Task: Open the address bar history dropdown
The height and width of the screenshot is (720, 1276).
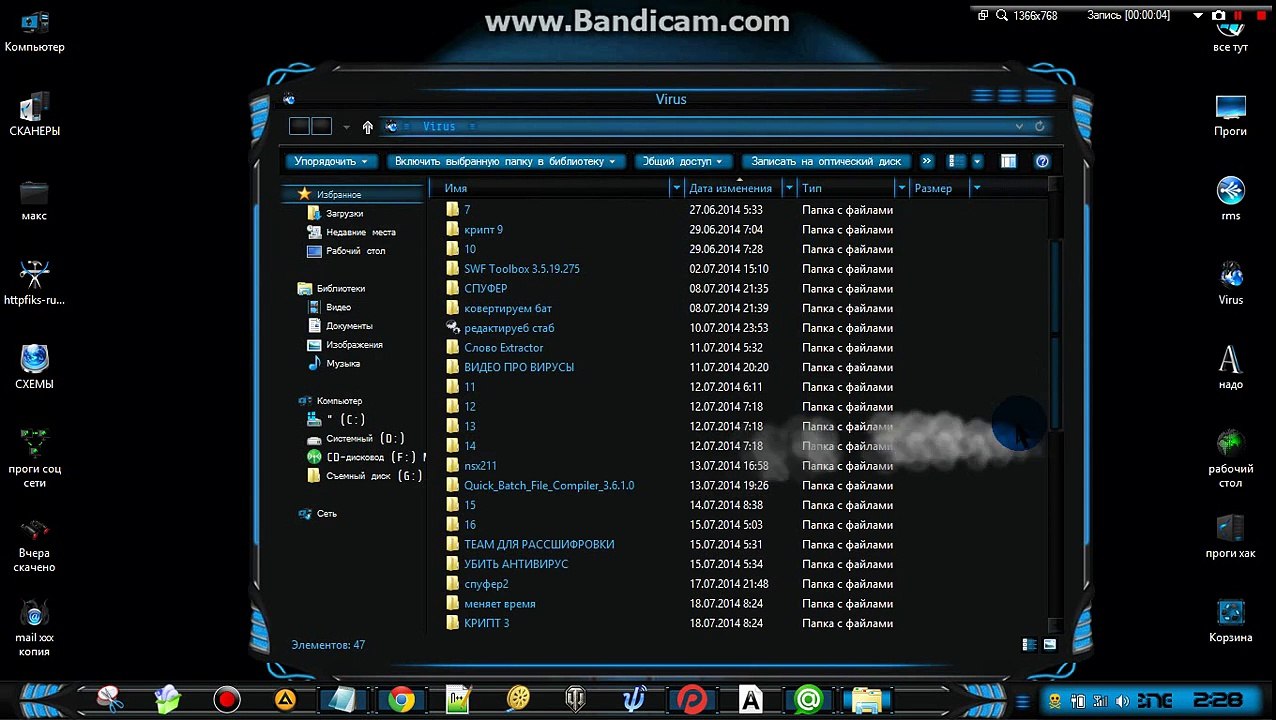Action: coord(1019,126)
